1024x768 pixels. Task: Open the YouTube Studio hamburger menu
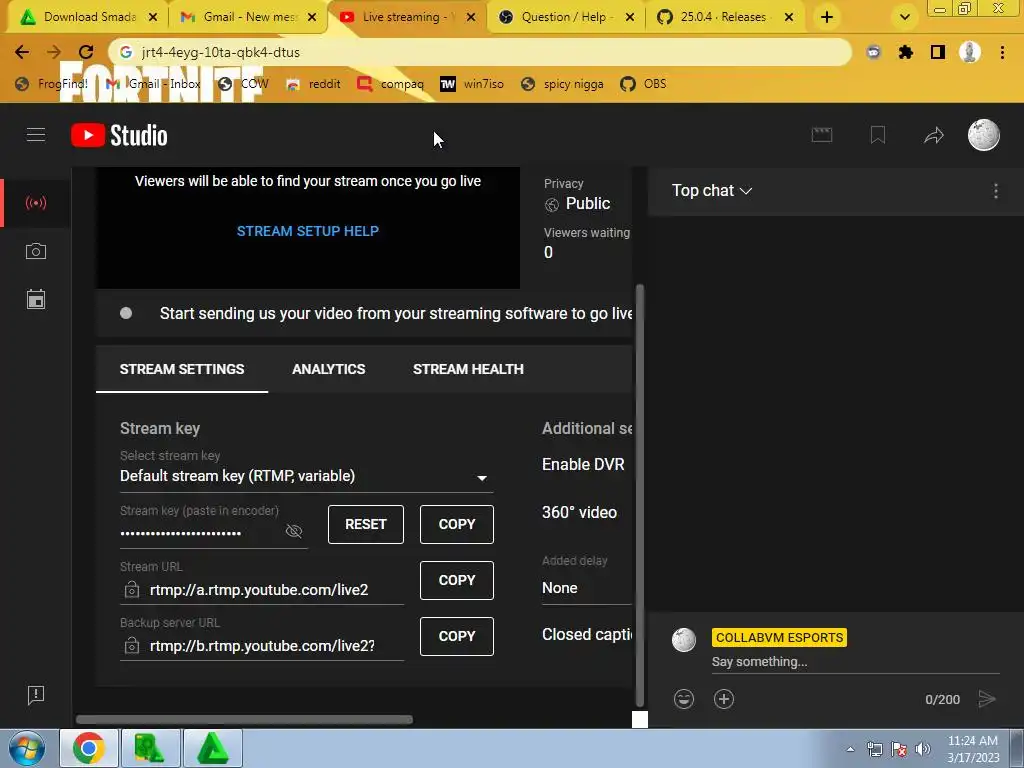coord(36,135)
